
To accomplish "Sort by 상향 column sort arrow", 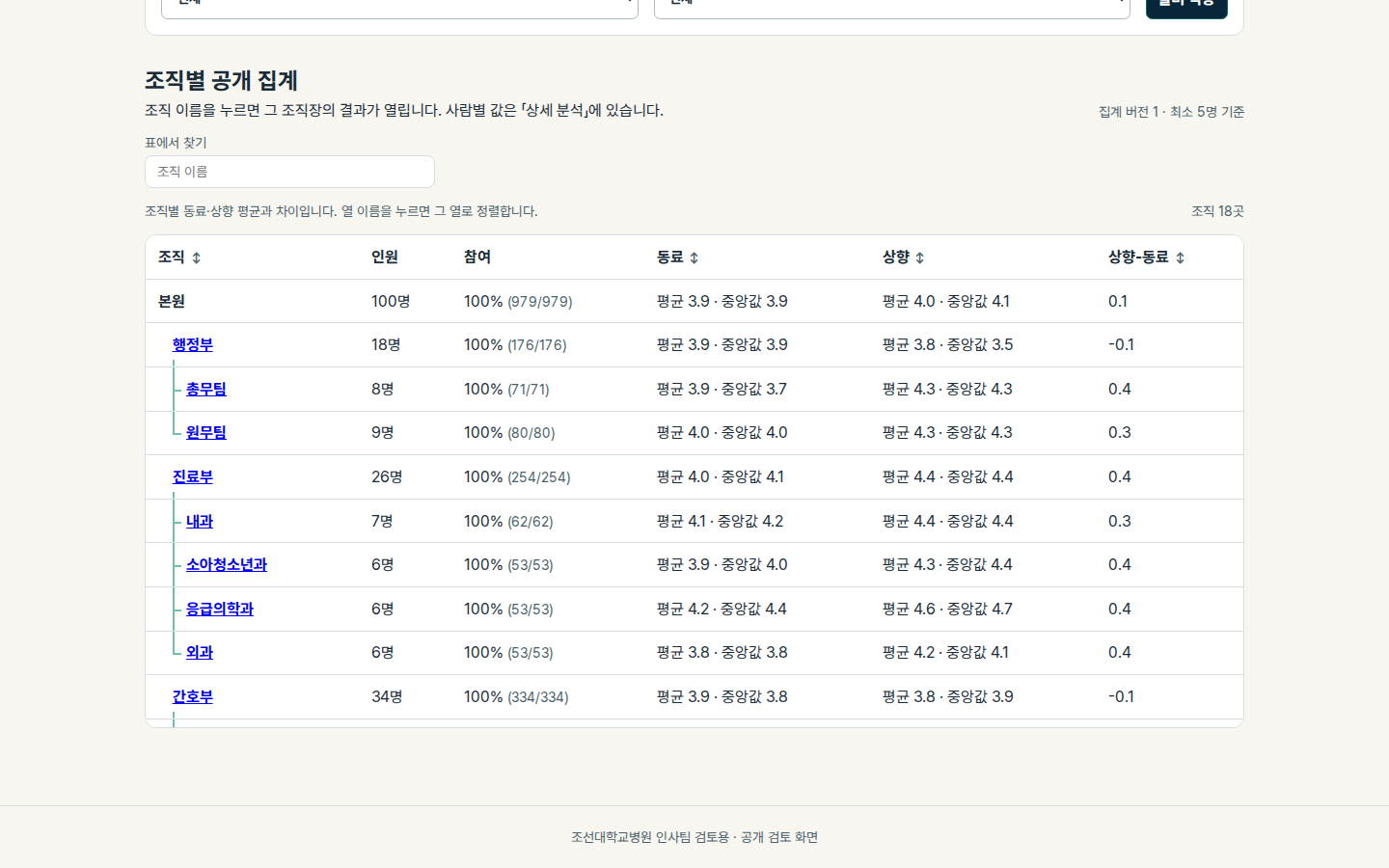I will (x=919, y=258).
